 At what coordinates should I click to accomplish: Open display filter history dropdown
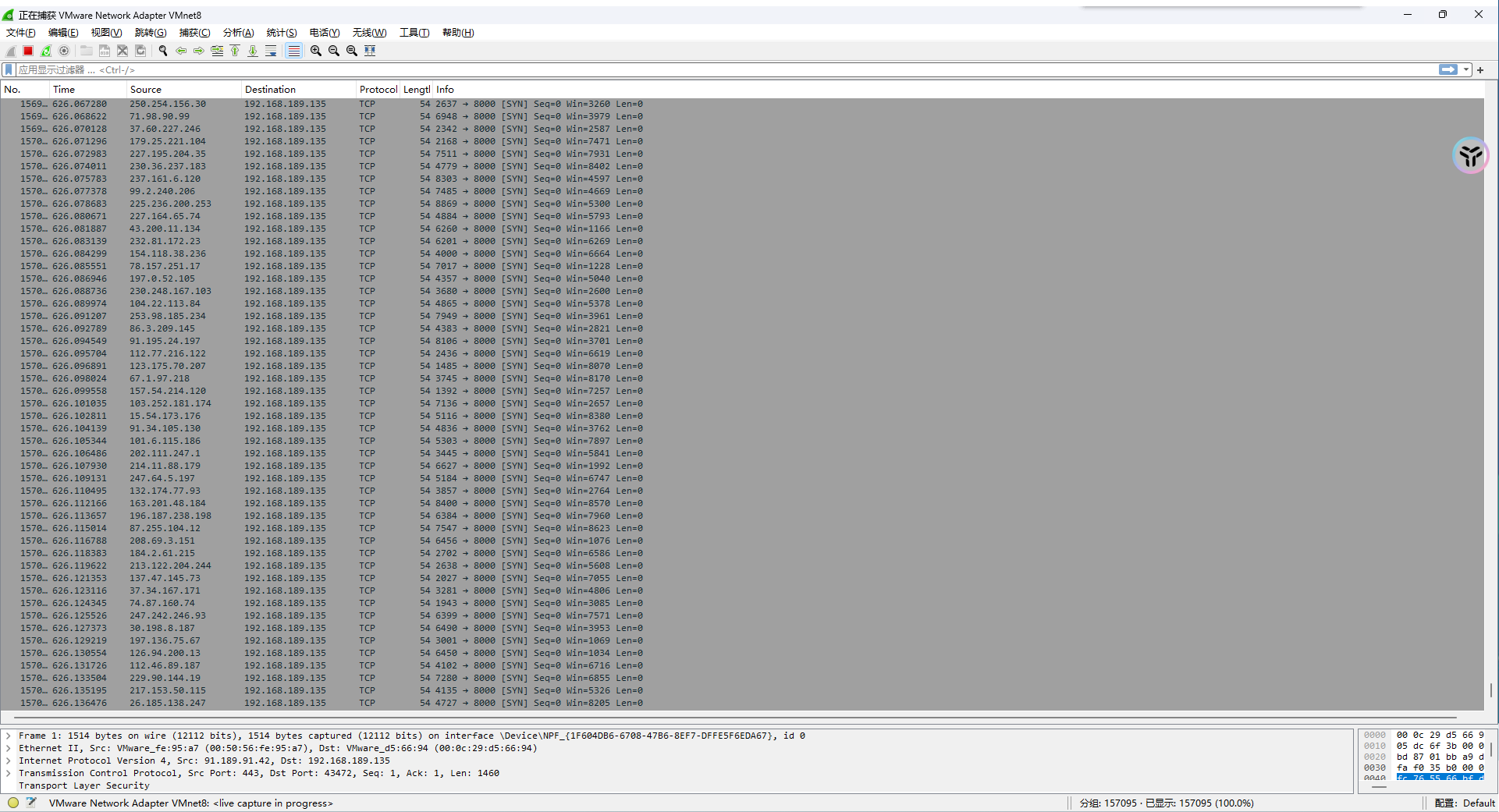tap(1466, 70)
